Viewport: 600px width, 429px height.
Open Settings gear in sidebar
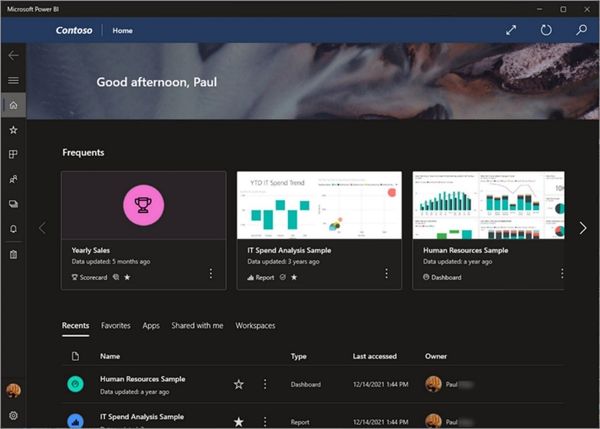pyautogui.click(x=13, y=415)
